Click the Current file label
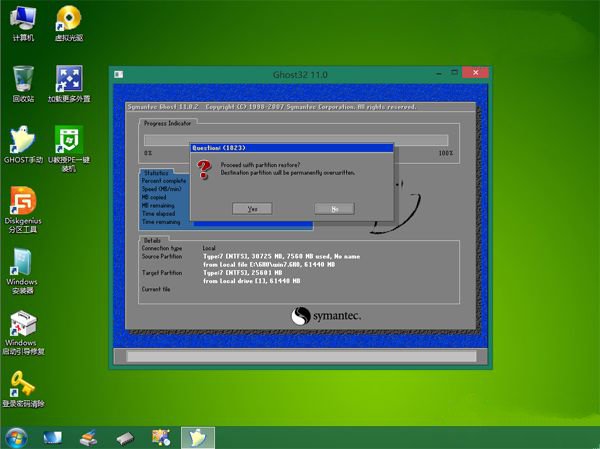 (x=156, y=289)
